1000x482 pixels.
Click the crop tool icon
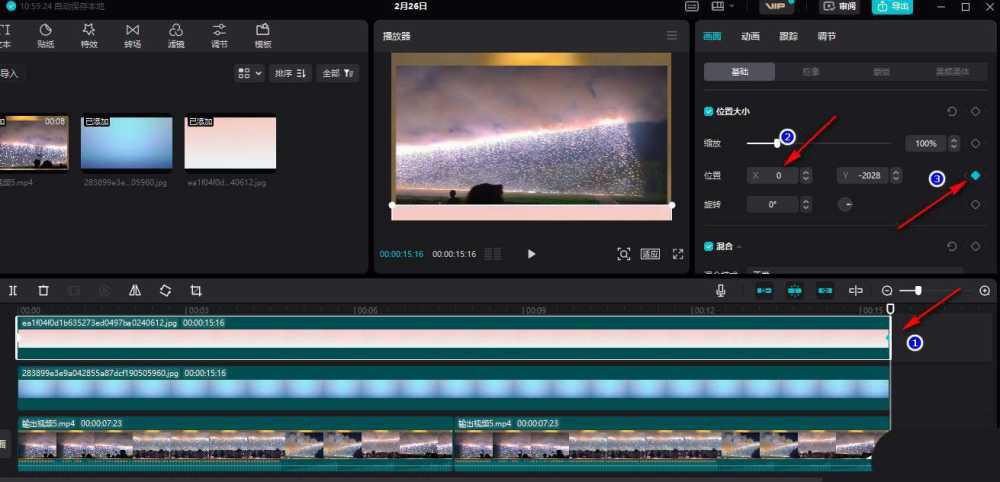pyautogui.click(x=196, y=290)
